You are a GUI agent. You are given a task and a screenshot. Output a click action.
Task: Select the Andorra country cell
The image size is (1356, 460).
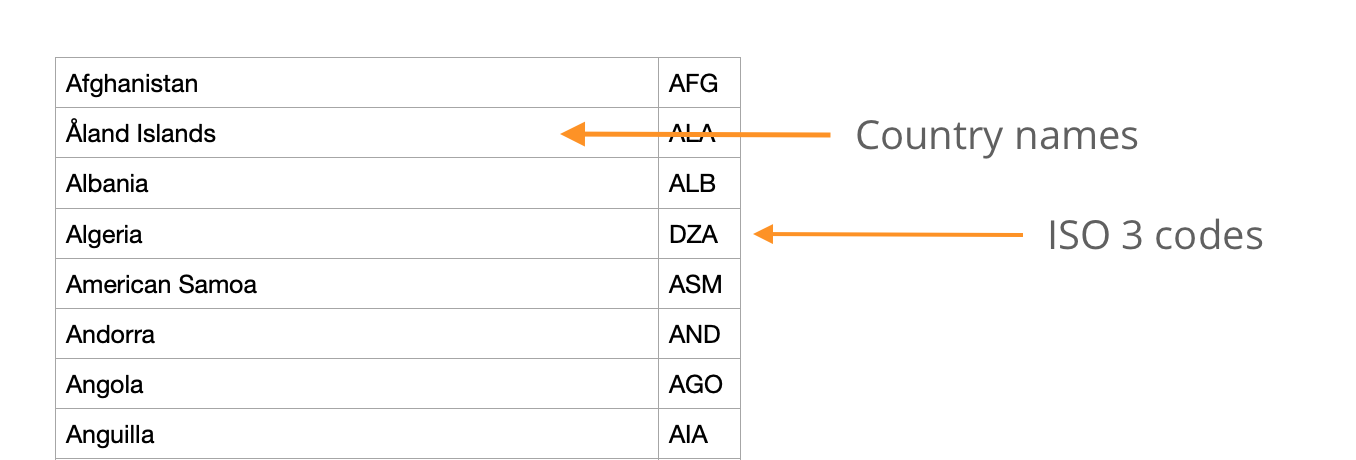(x=110, y=335)
